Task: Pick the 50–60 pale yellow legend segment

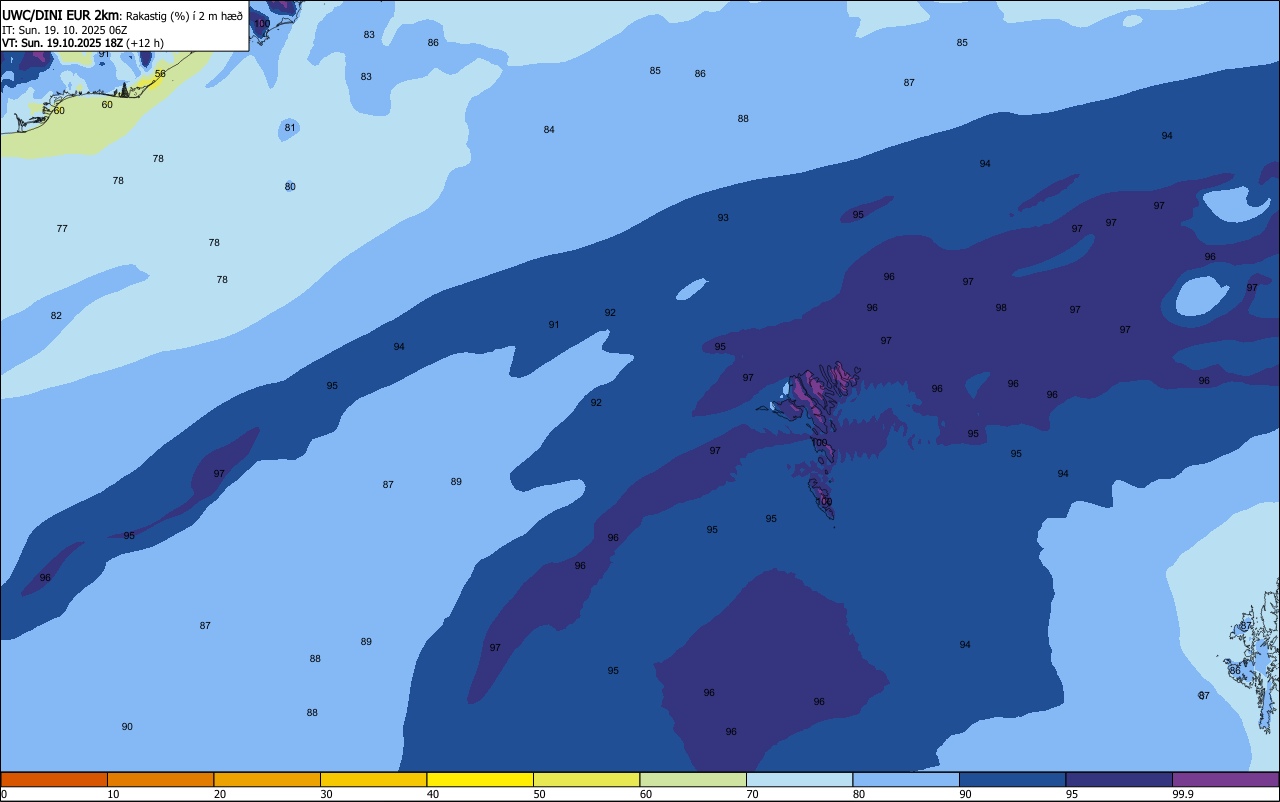Action: coord(586,779)
